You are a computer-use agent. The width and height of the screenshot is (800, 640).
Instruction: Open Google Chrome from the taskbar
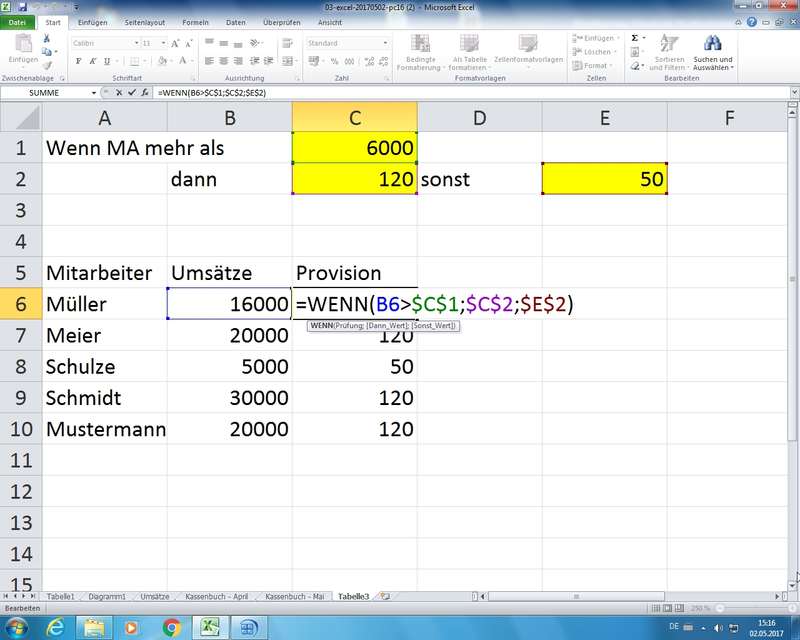coord(170,627)
